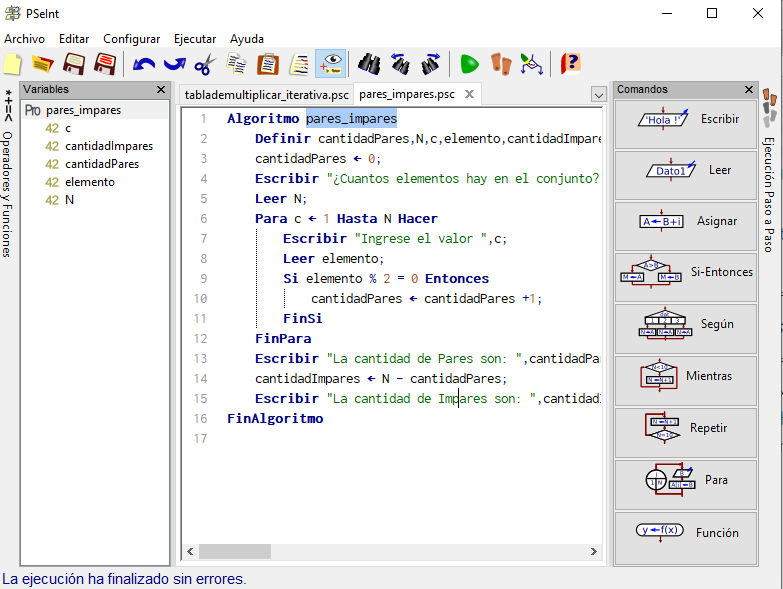This screenshot has height=589, width=783.
Task: Click the Leer elemento code line
Action: pyautogui.click(x=333, y=259)
